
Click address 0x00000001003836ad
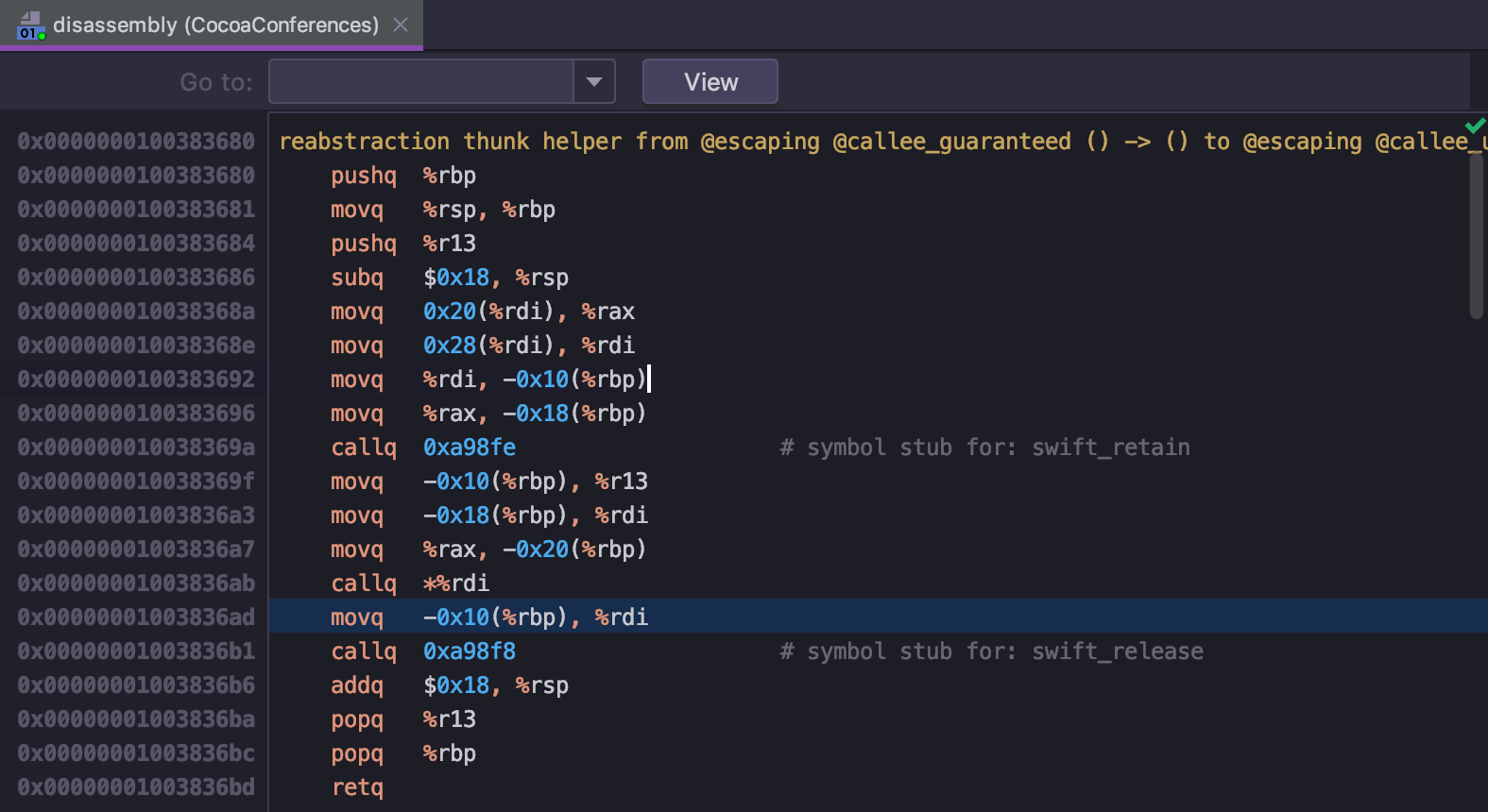136,617
